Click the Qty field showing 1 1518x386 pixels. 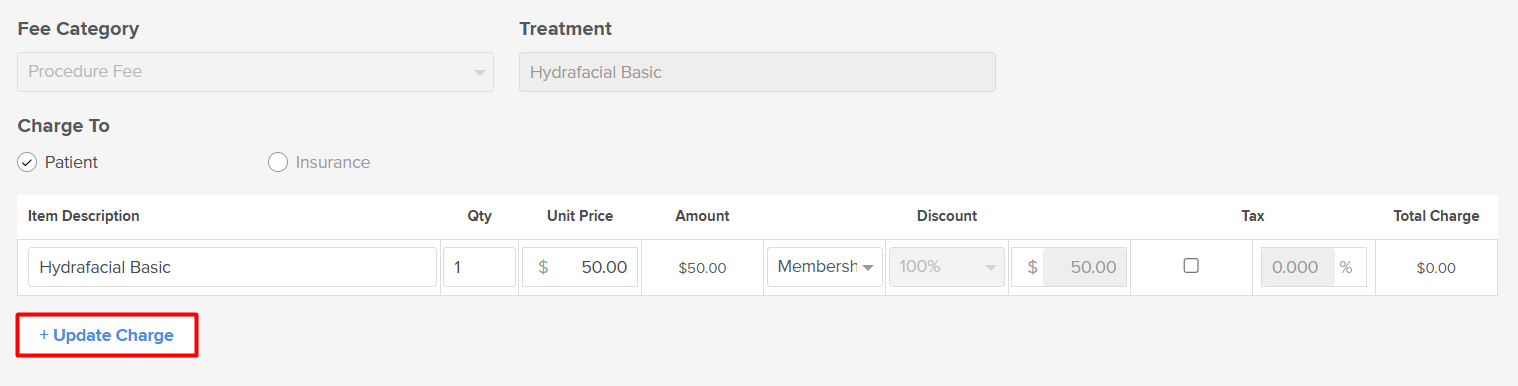click(x=479, y=267)
